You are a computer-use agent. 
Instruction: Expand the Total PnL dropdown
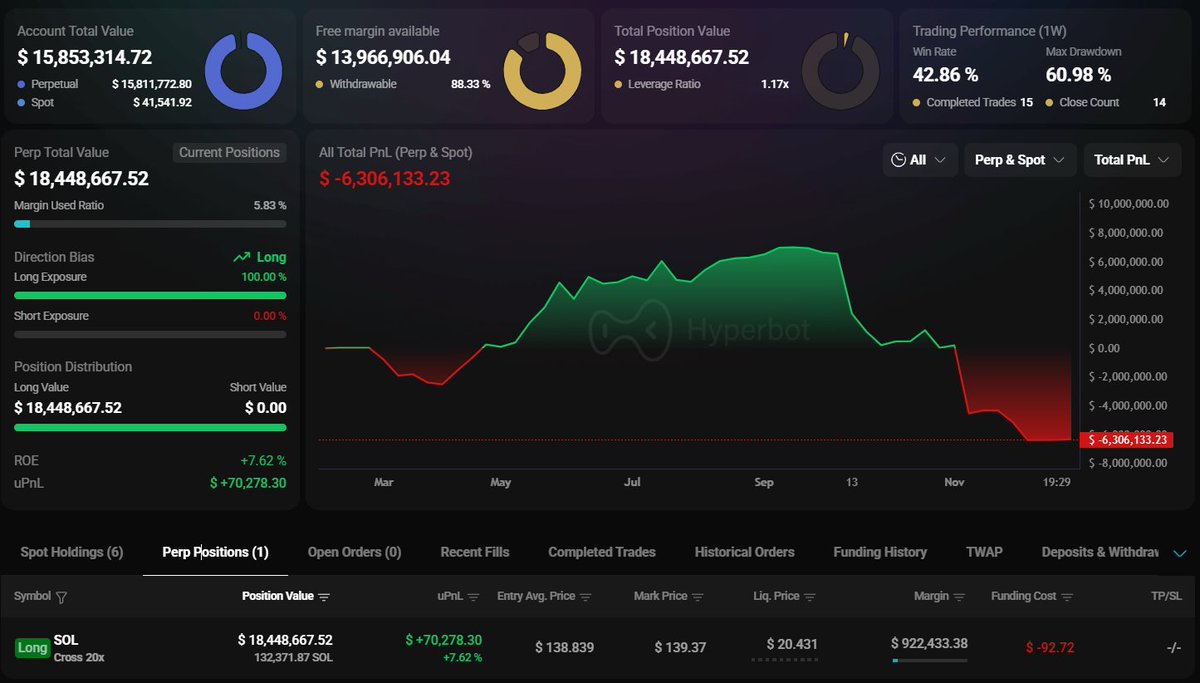(x=1131, y=160)
